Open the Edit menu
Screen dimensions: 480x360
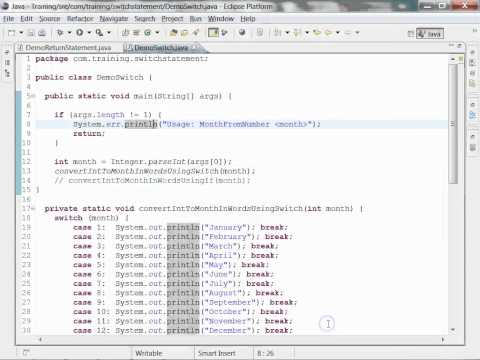pyautogui.click(x=26, y=19)
